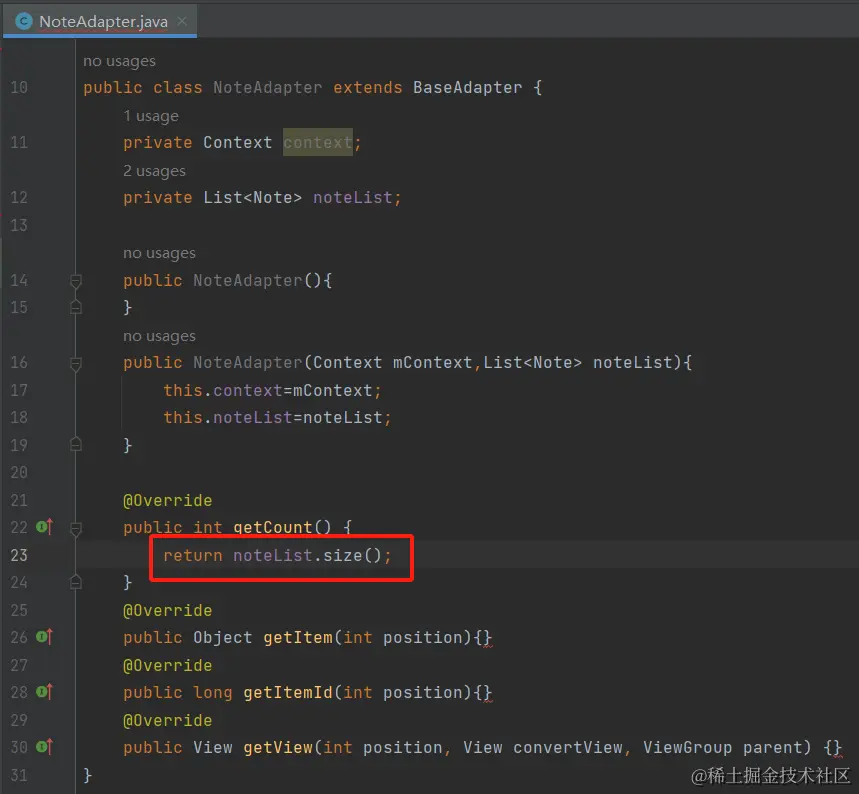Click '@Override' annotation on line 21

168,500
